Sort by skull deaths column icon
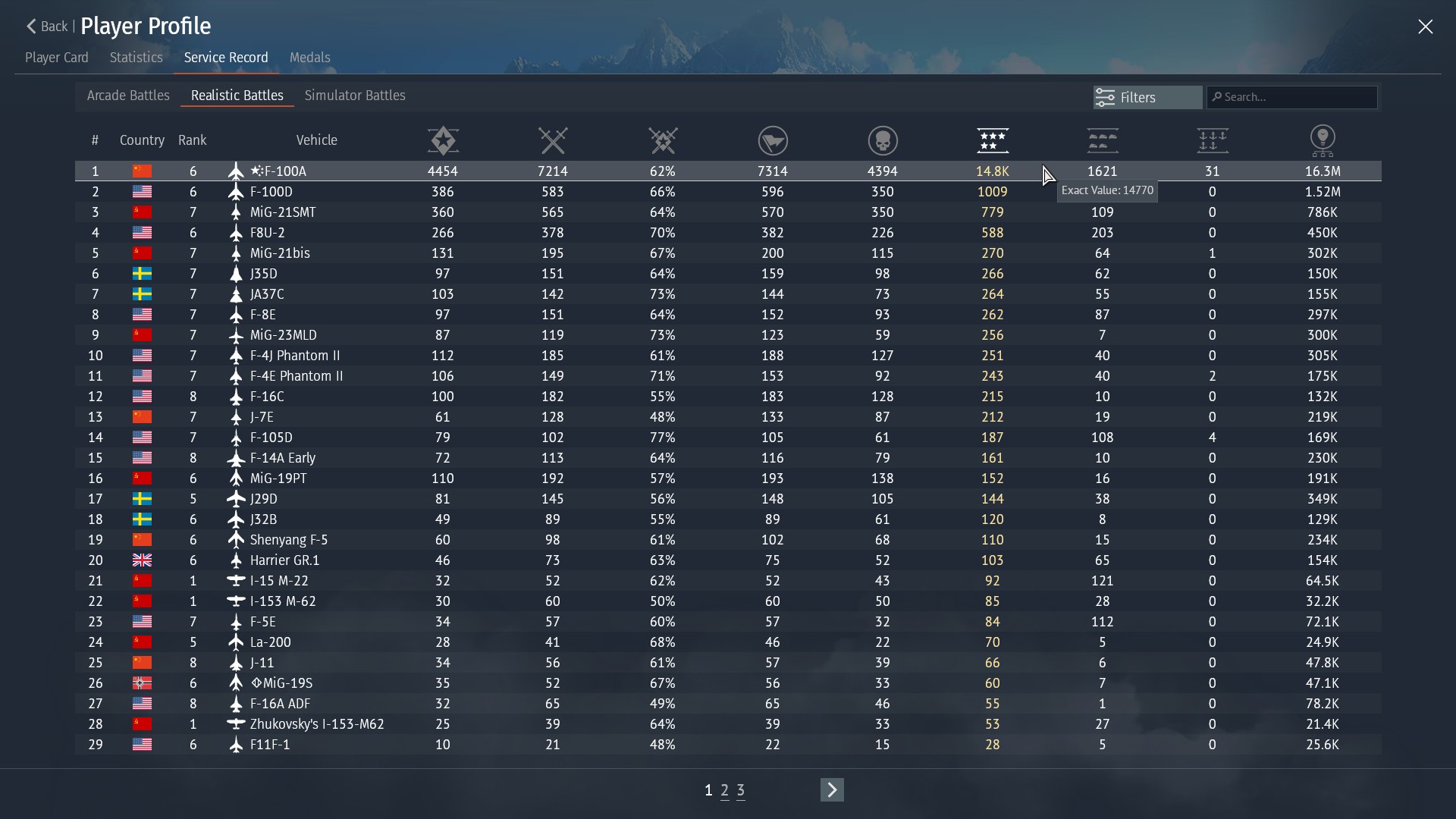1456x819 pixels. [x=883, y=140]
